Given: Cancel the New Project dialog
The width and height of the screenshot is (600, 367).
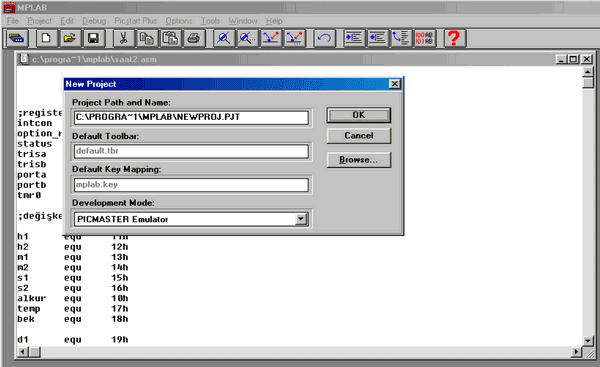Looking at the screenshot, I should click(x=359, y=136).
